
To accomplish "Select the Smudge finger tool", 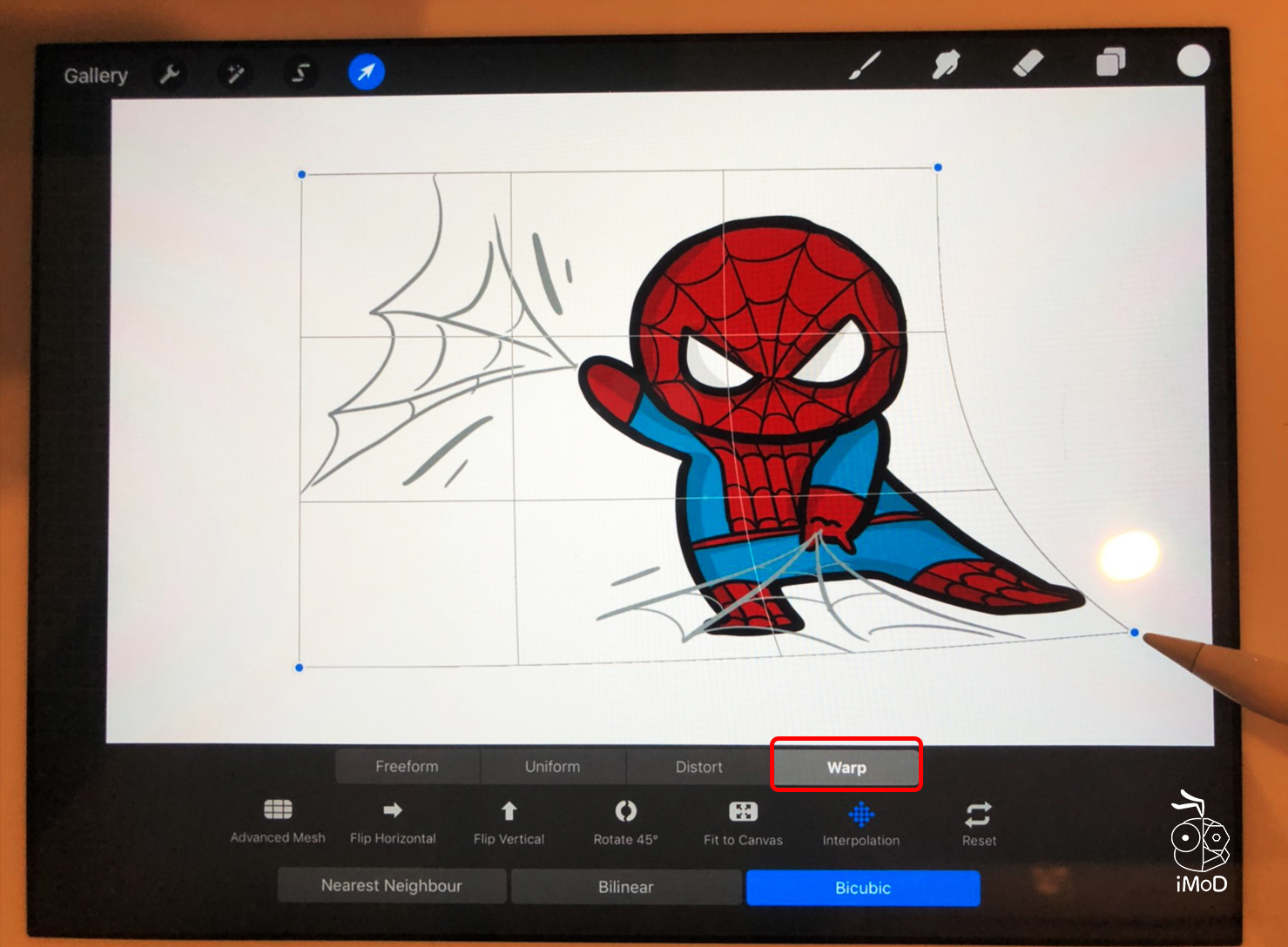I will click(946, 64).
